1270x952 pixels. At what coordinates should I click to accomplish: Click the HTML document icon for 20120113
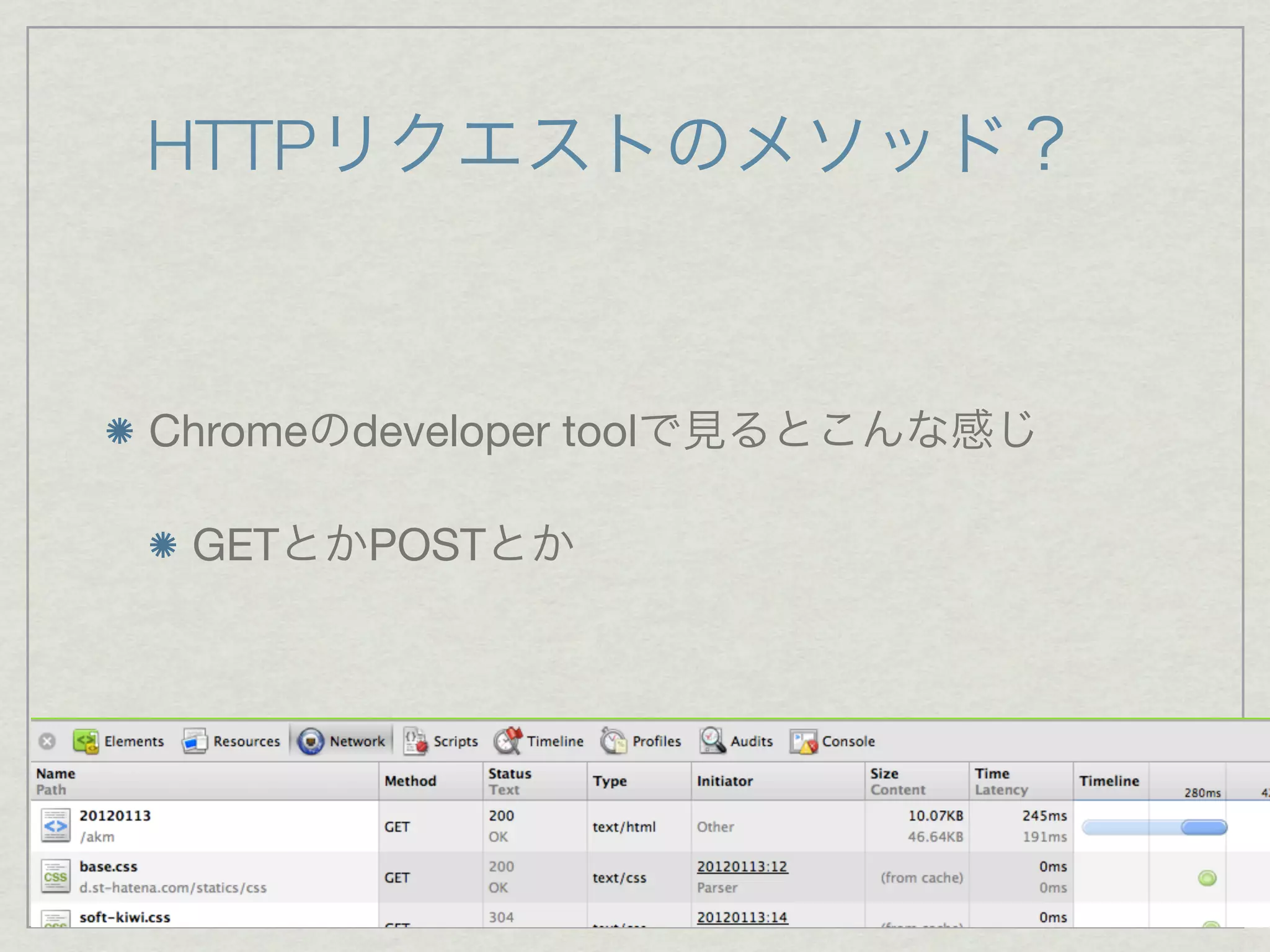[56, 826]
